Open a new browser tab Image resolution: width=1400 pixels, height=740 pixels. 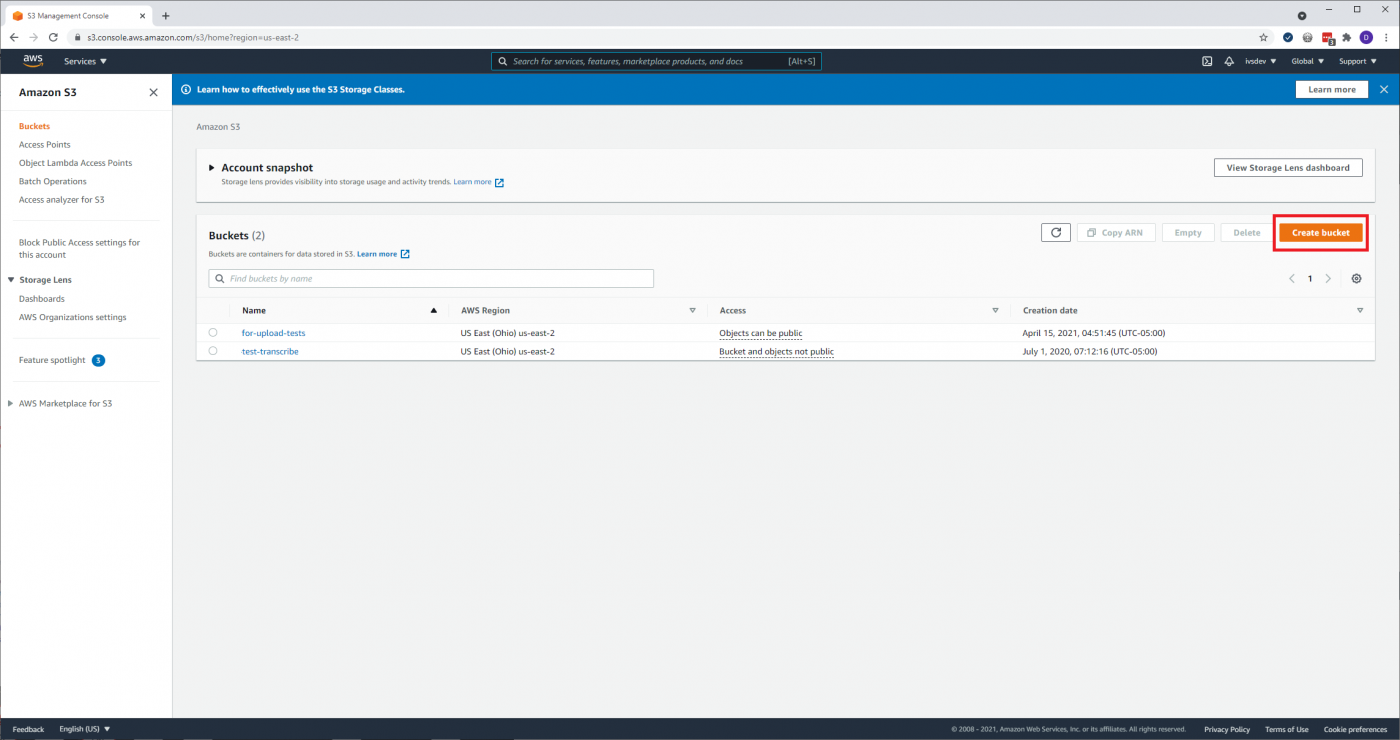[166, 15]
